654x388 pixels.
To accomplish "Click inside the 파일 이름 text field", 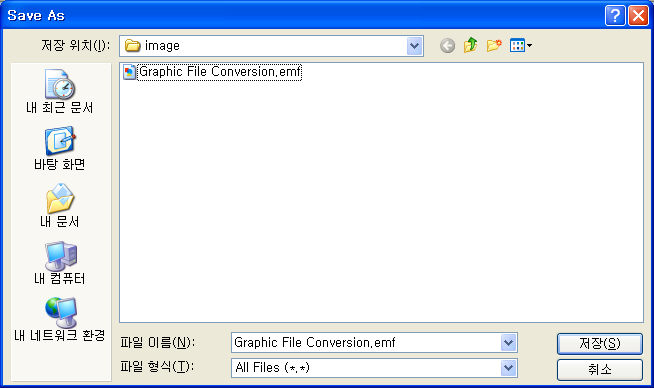I will coord(366,343).
